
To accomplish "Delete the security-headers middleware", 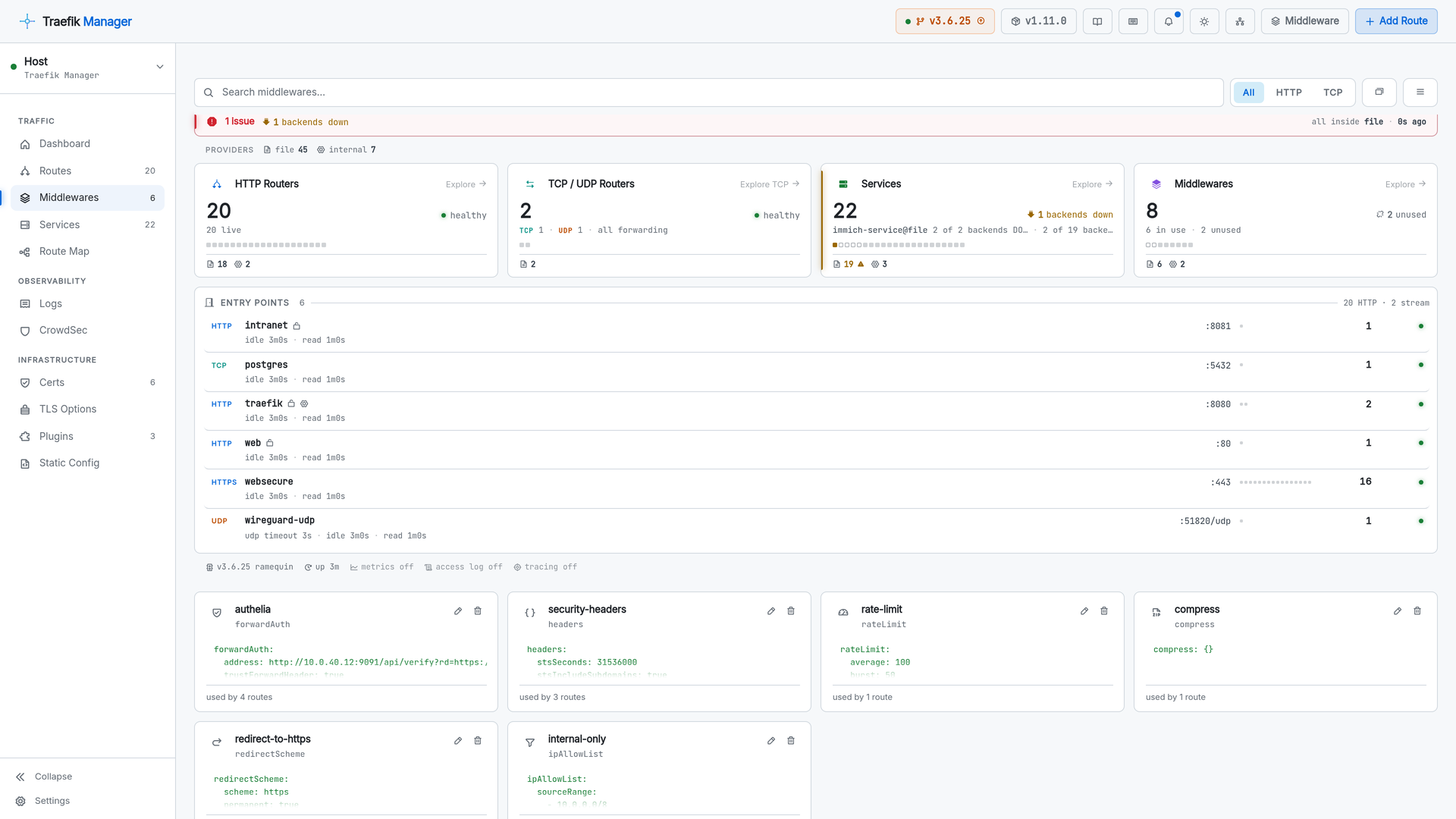I will pyautogui.click(x=791, y=611).
